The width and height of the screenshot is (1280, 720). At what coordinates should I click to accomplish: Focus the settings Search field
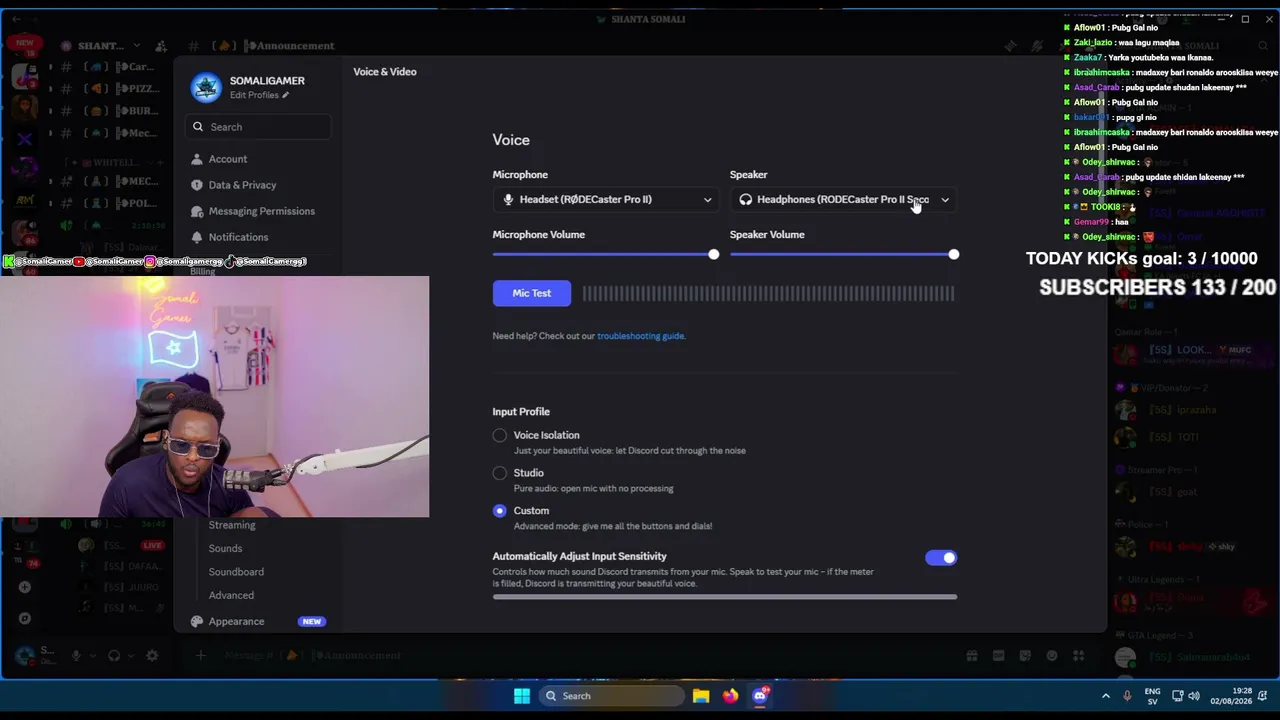click(258, 127)
